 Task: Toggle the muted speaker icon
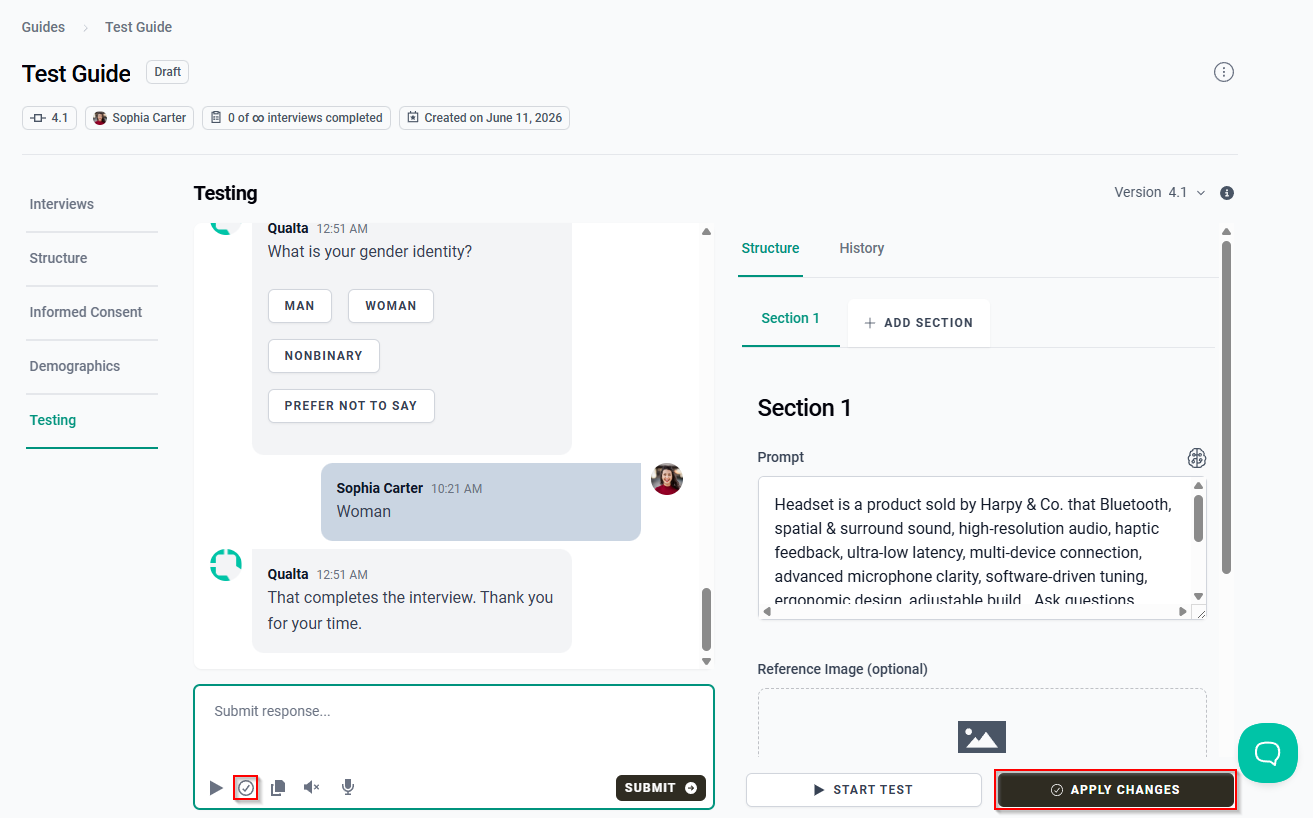312,788
